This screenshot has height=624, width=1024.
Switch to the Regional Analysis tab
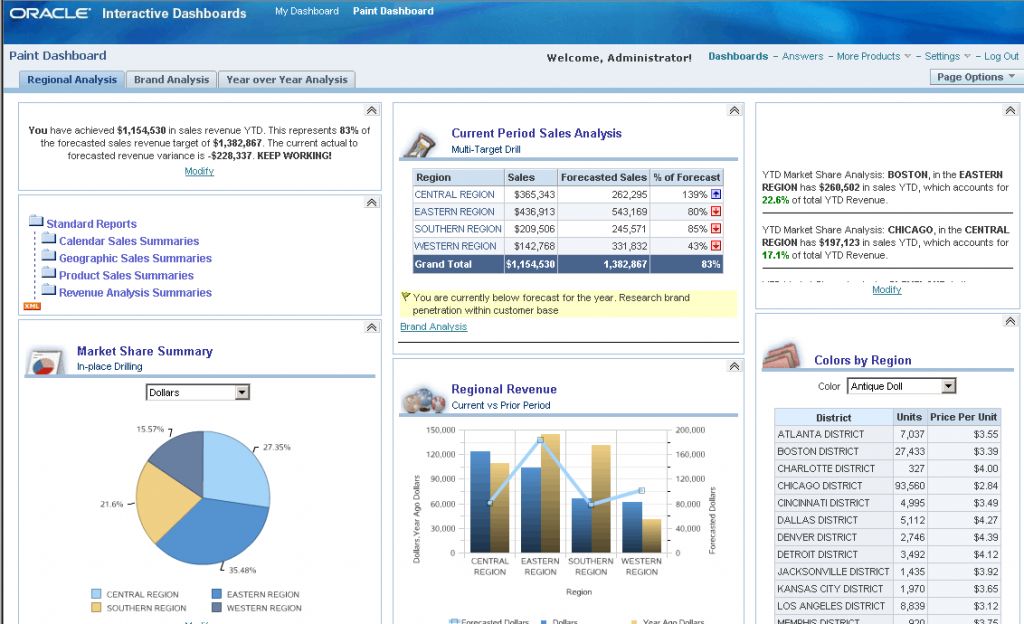pyautogui.click(x=72, y=80)
